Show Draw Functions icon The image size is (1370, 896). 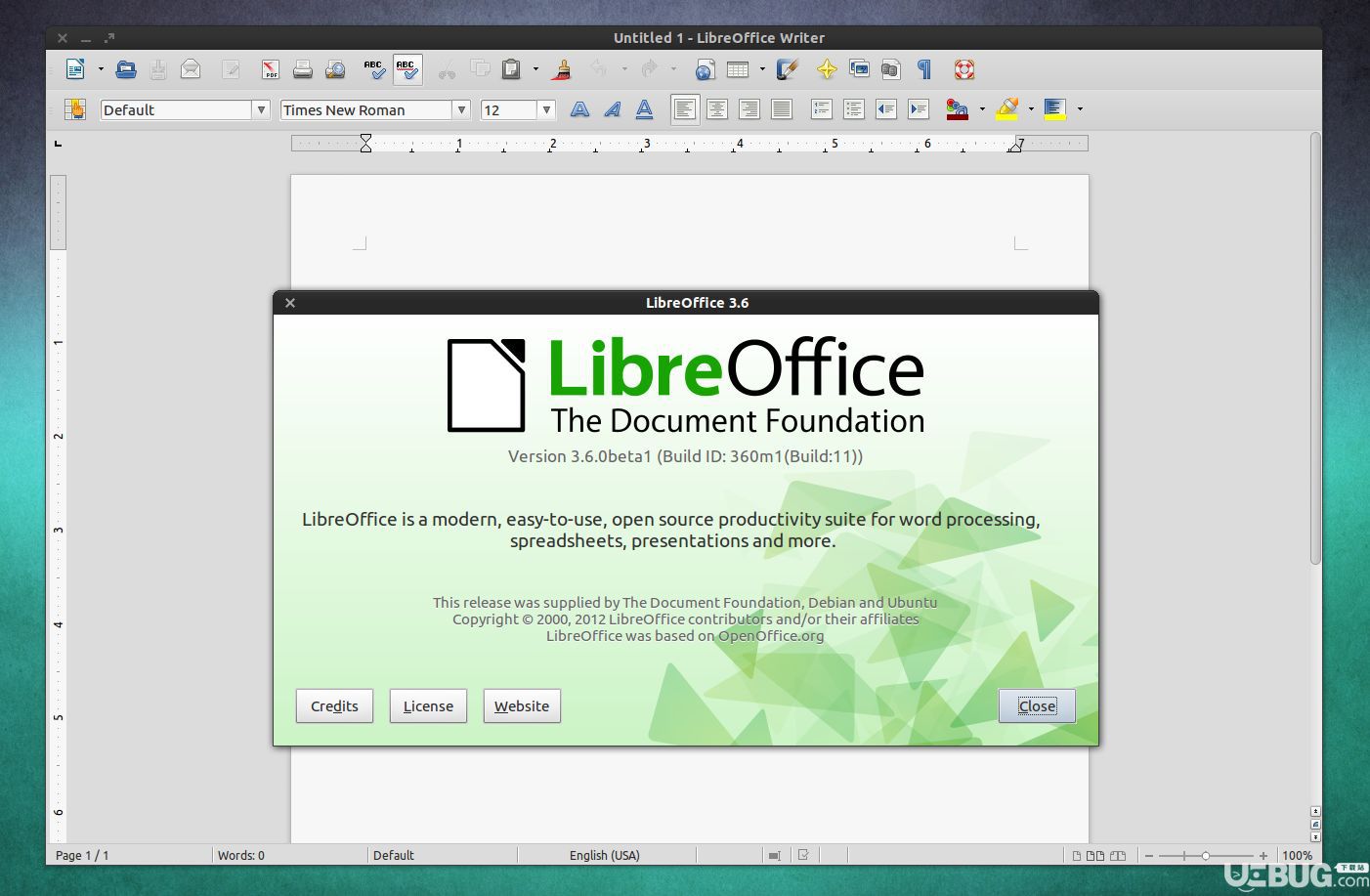pos(788,69)
